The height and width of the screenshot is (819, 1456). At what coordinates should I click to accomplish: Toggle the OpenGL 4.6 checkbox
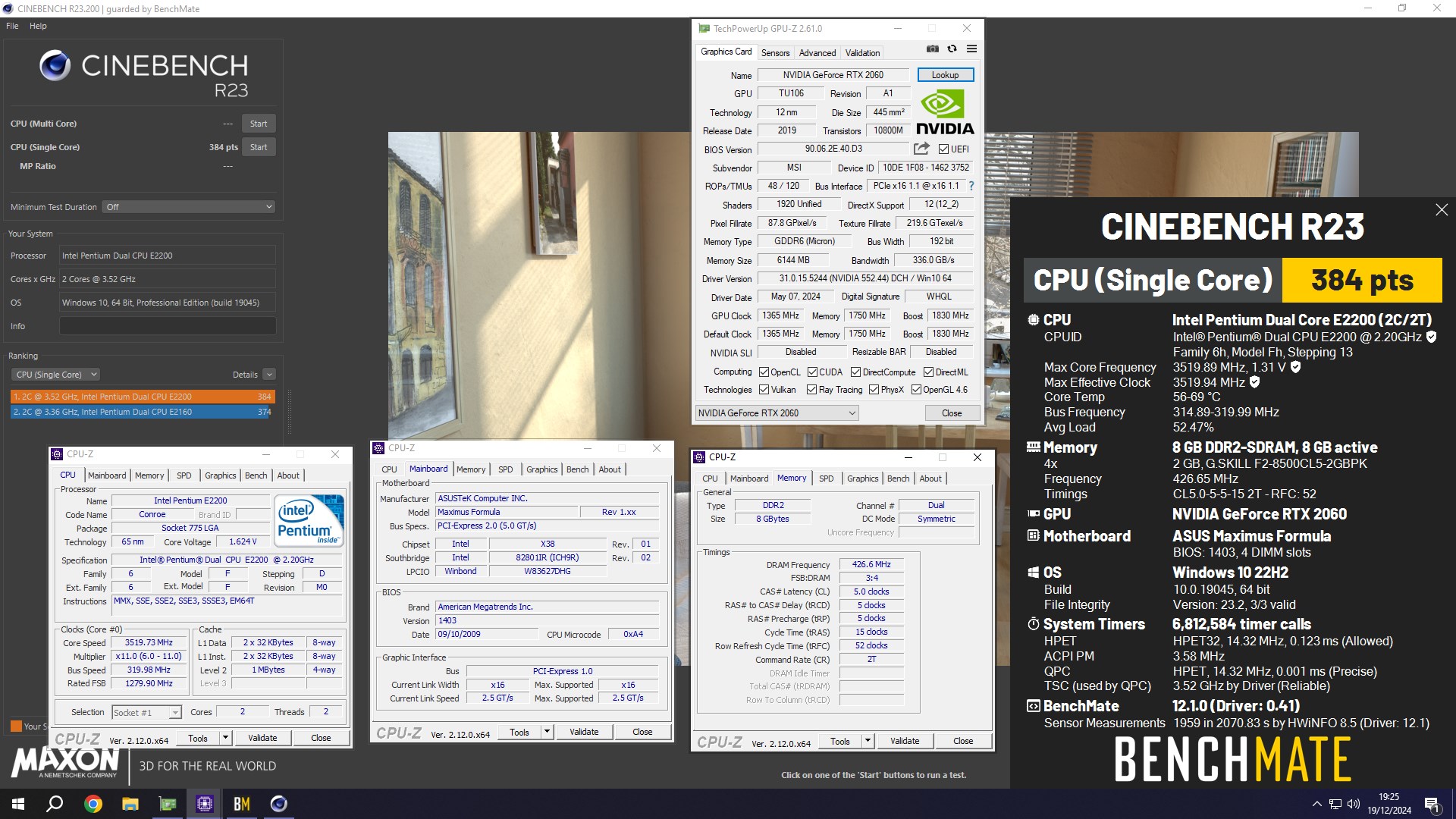(916, 390)
